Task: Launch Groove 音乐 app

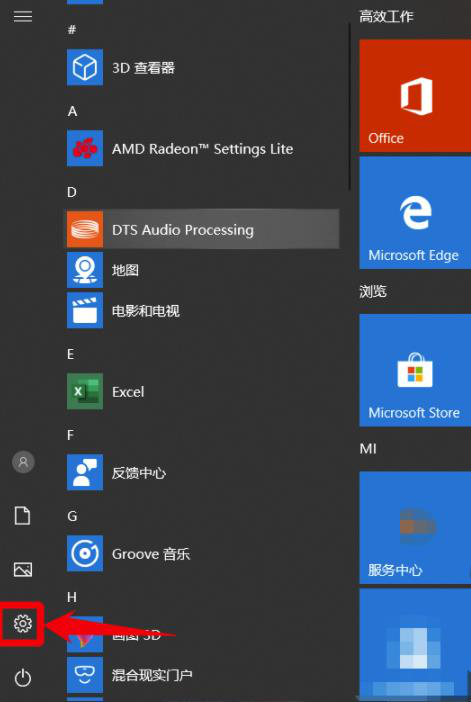Action: point(203,554)
